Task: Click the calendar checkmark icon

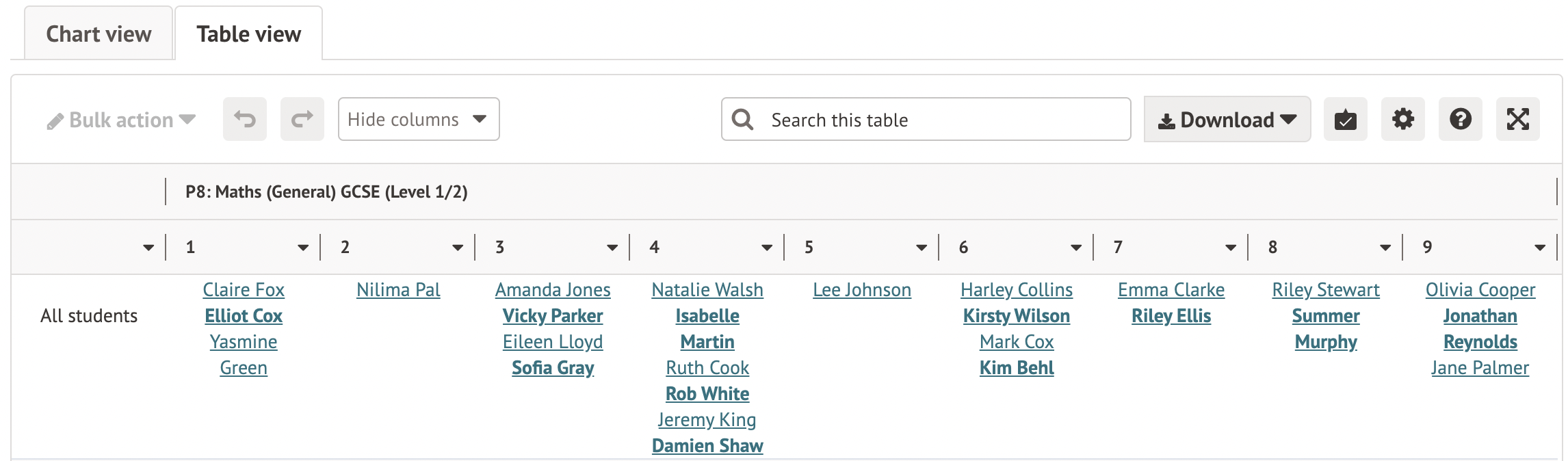Action: [1345, 120]
